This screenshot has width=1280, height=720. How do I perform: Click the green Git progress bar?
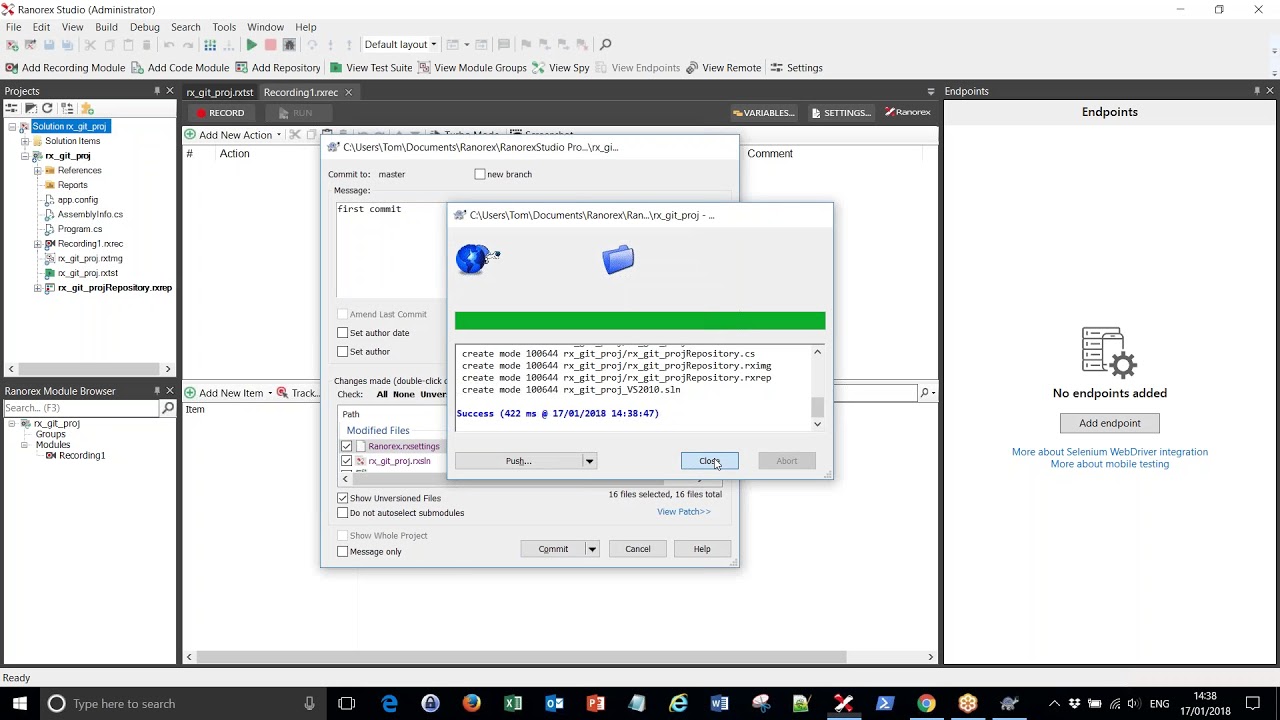(x=640, y=321)
